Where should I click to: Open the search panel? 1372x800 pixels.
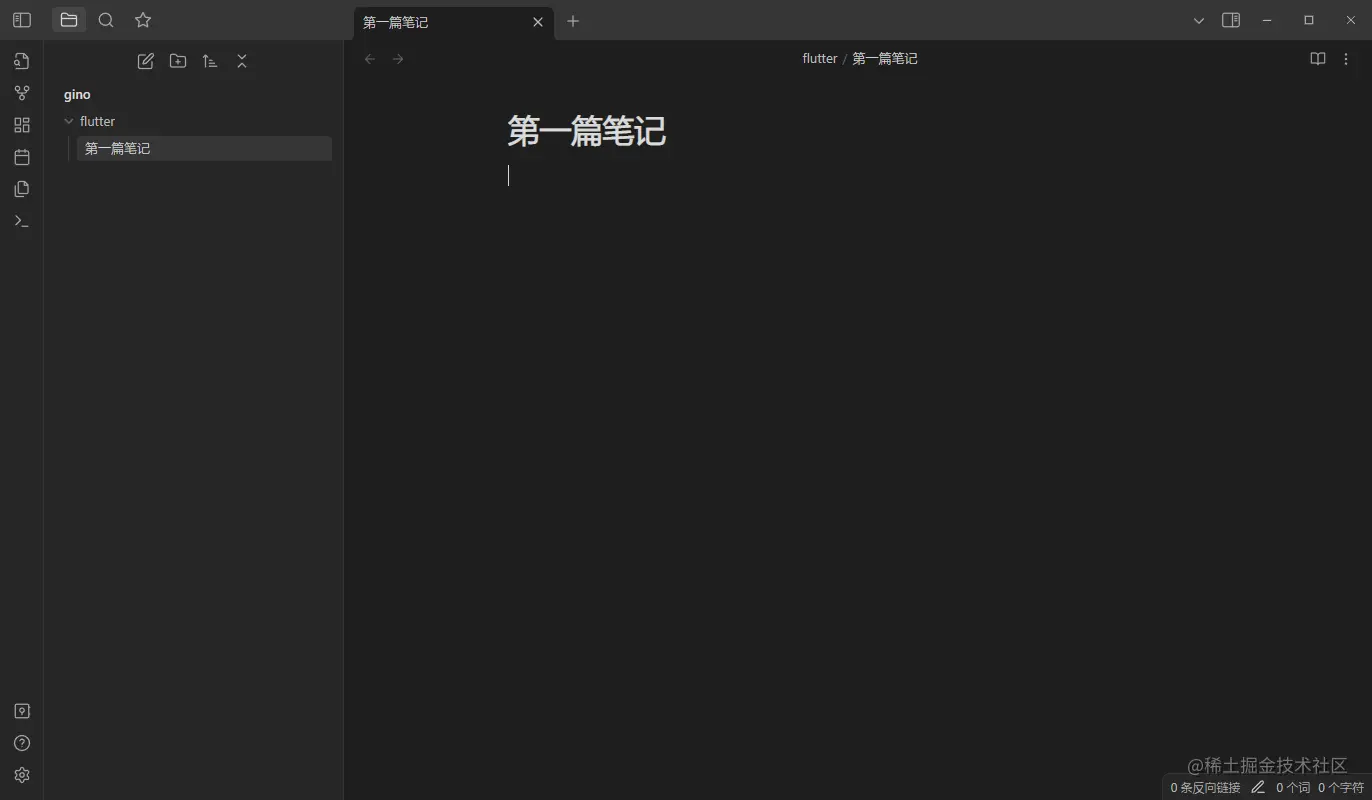coord(106,20)
